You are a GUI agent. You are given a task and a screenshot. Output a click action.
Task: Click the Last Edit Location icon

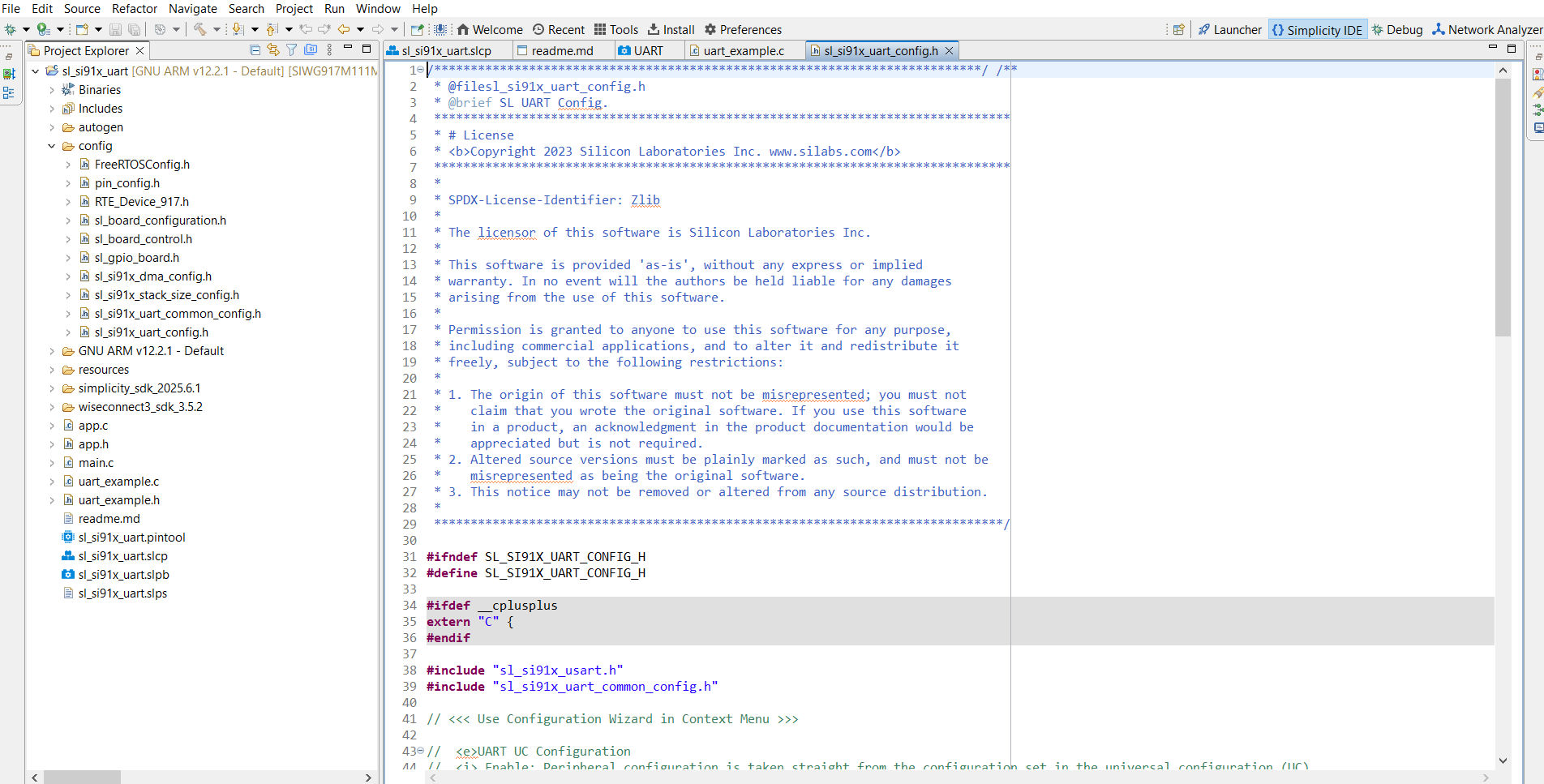(x=306, y=29)
